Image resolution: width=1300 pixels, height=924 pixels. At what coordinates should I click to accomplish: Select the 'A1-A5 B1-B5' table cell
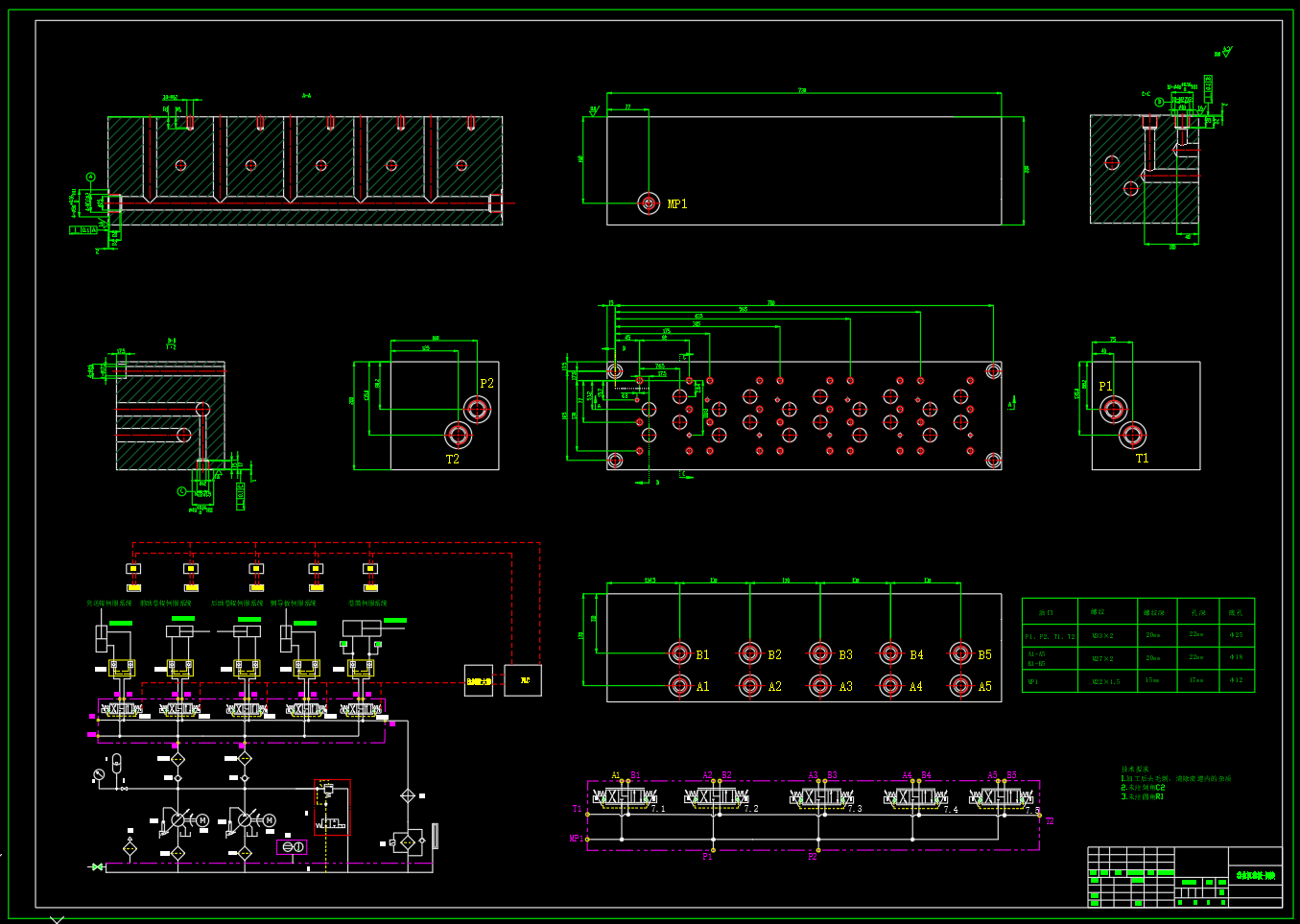pos(1050,658)
